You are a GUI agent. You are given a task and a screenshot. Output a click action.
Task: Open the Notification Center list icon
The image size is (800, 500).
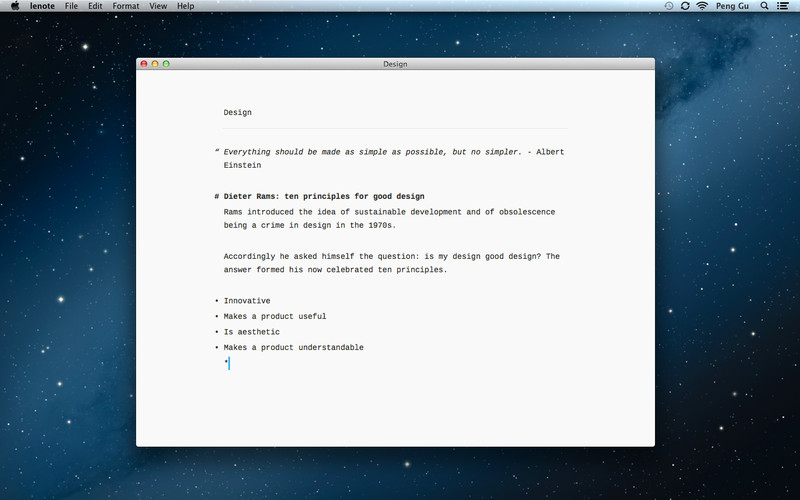[785, 6]
